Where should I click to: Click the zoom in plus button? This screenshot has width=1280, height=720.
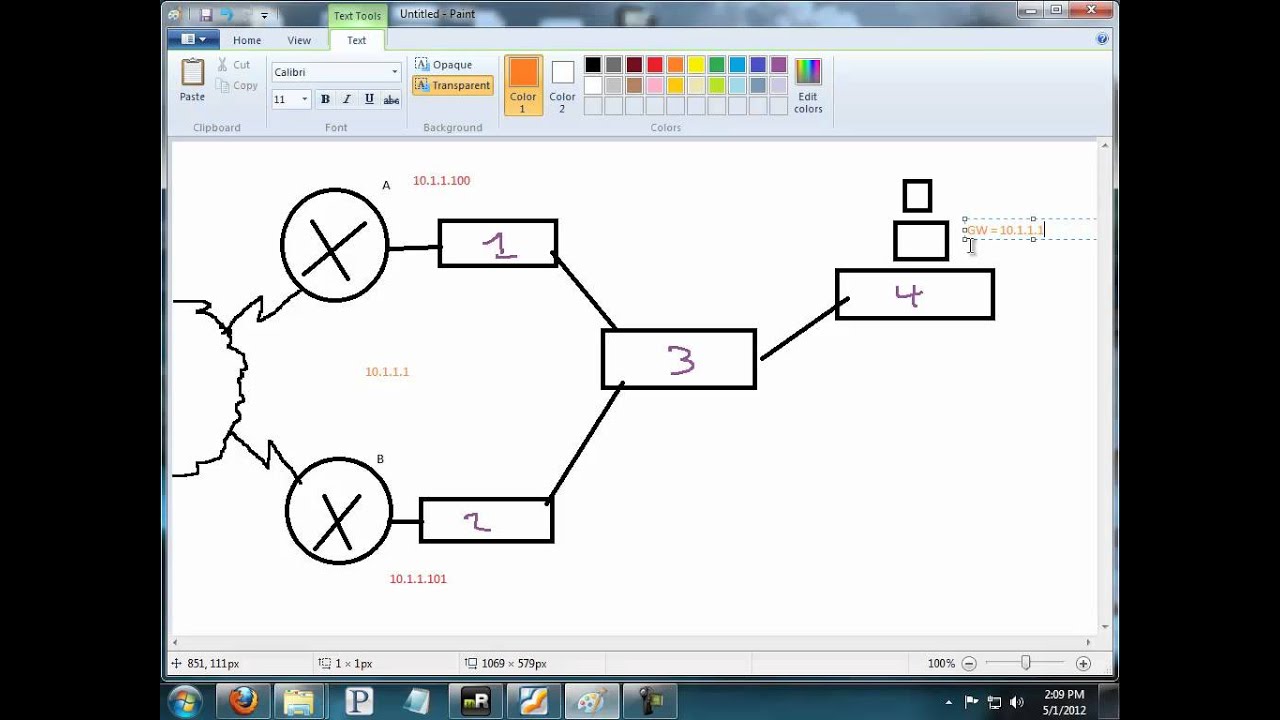(1083, 663)
